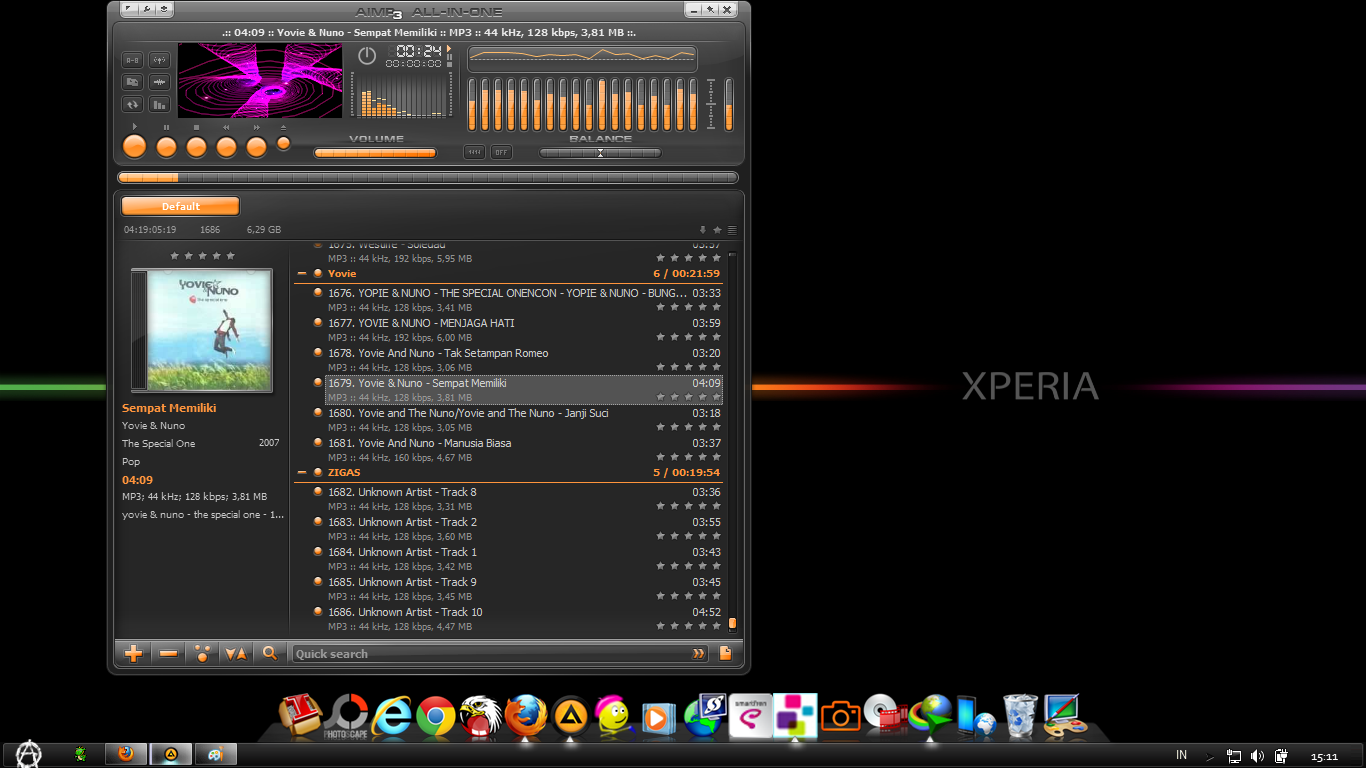The height and width of the screenshot is (768, 1366).
Task: Click the minus icon to remove files
Action: click(x=168, y=654)
